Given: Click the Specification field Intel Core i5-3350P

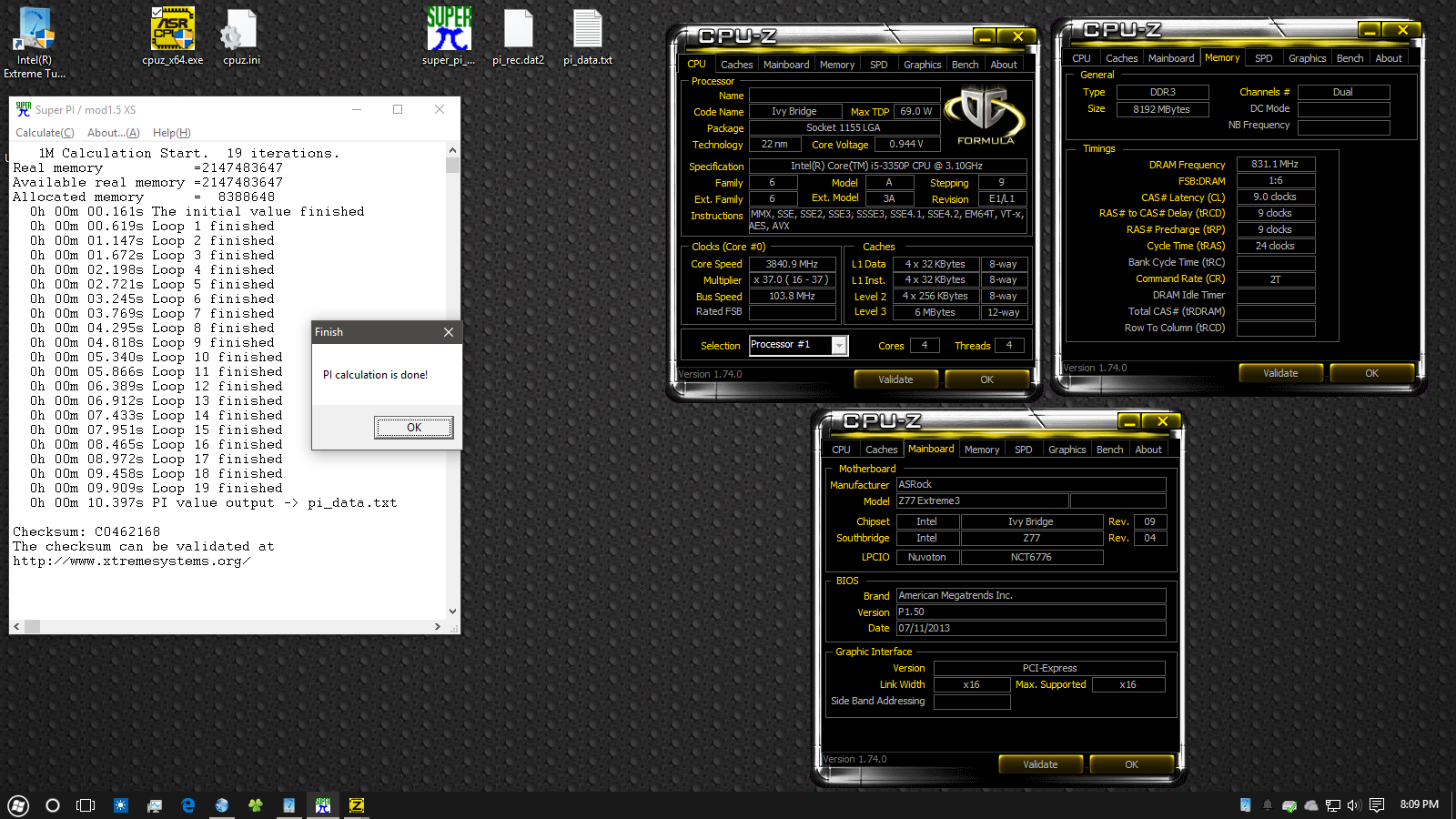Looking at the screenshot, I should [887, 166].
